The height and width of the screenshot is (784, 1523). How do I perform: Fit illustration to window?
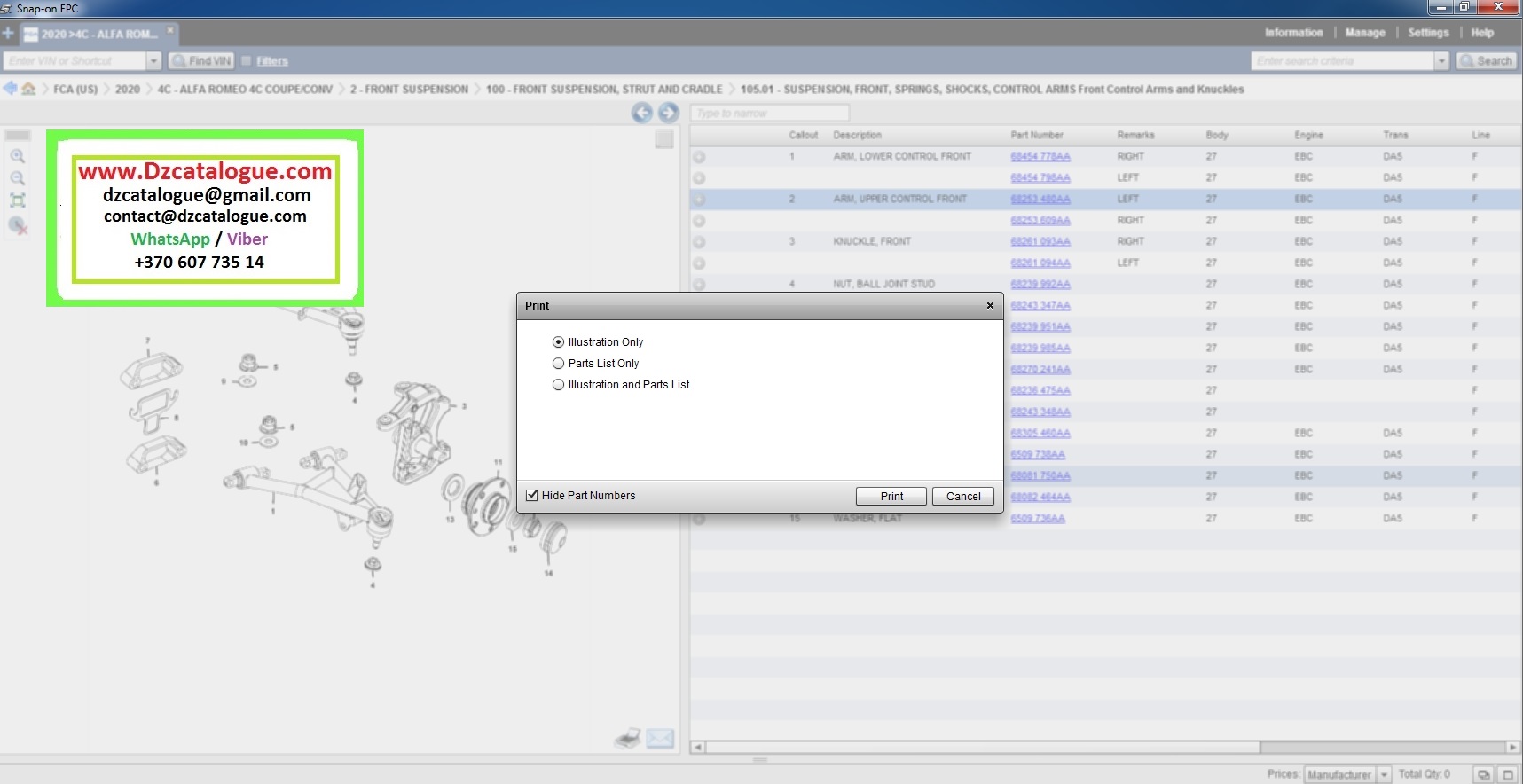[18, 201]
